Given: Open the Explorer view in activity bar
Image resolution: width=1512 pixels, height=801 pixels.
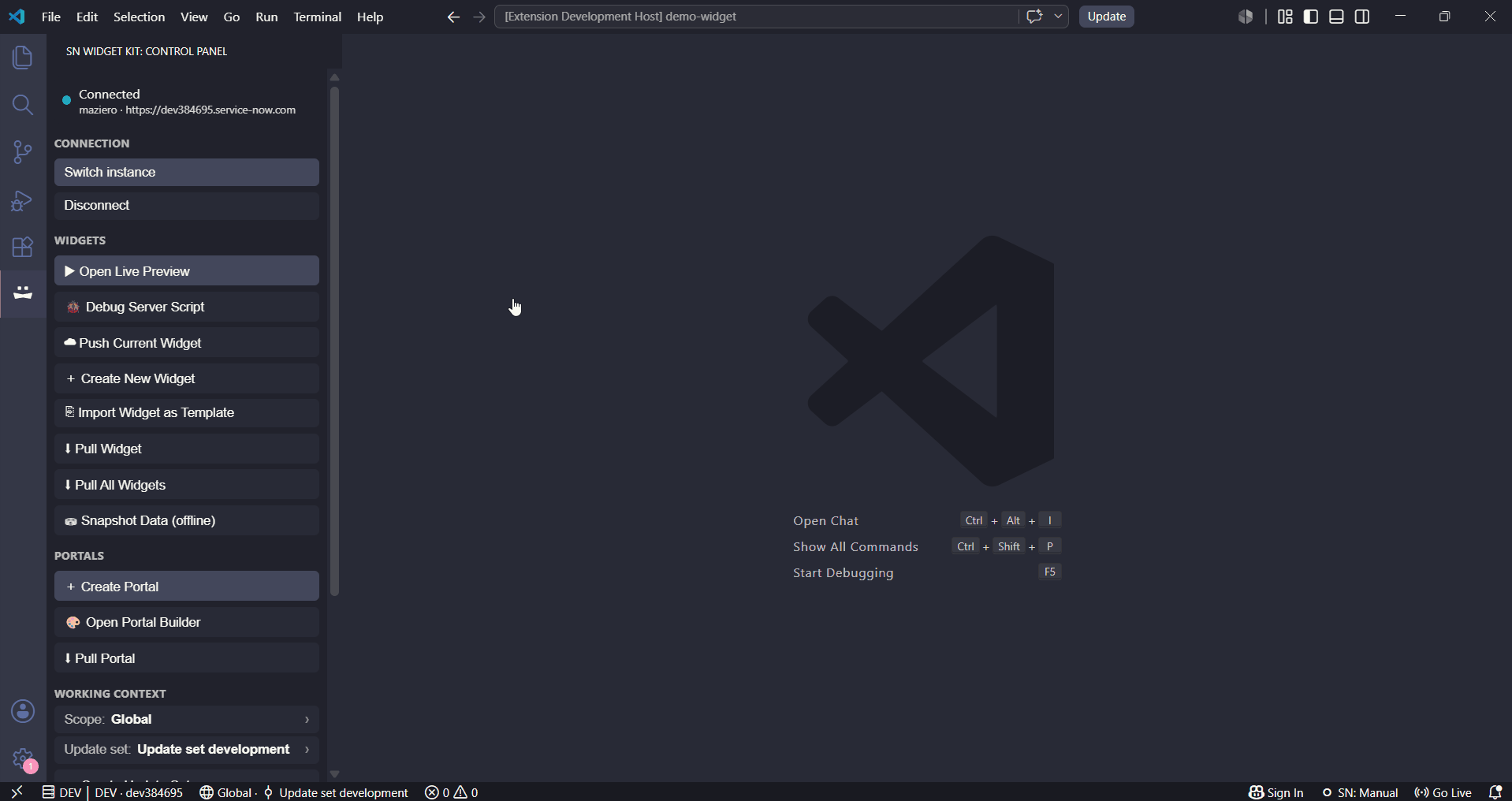Looking at the screenshot, I should tap(23, 57).
